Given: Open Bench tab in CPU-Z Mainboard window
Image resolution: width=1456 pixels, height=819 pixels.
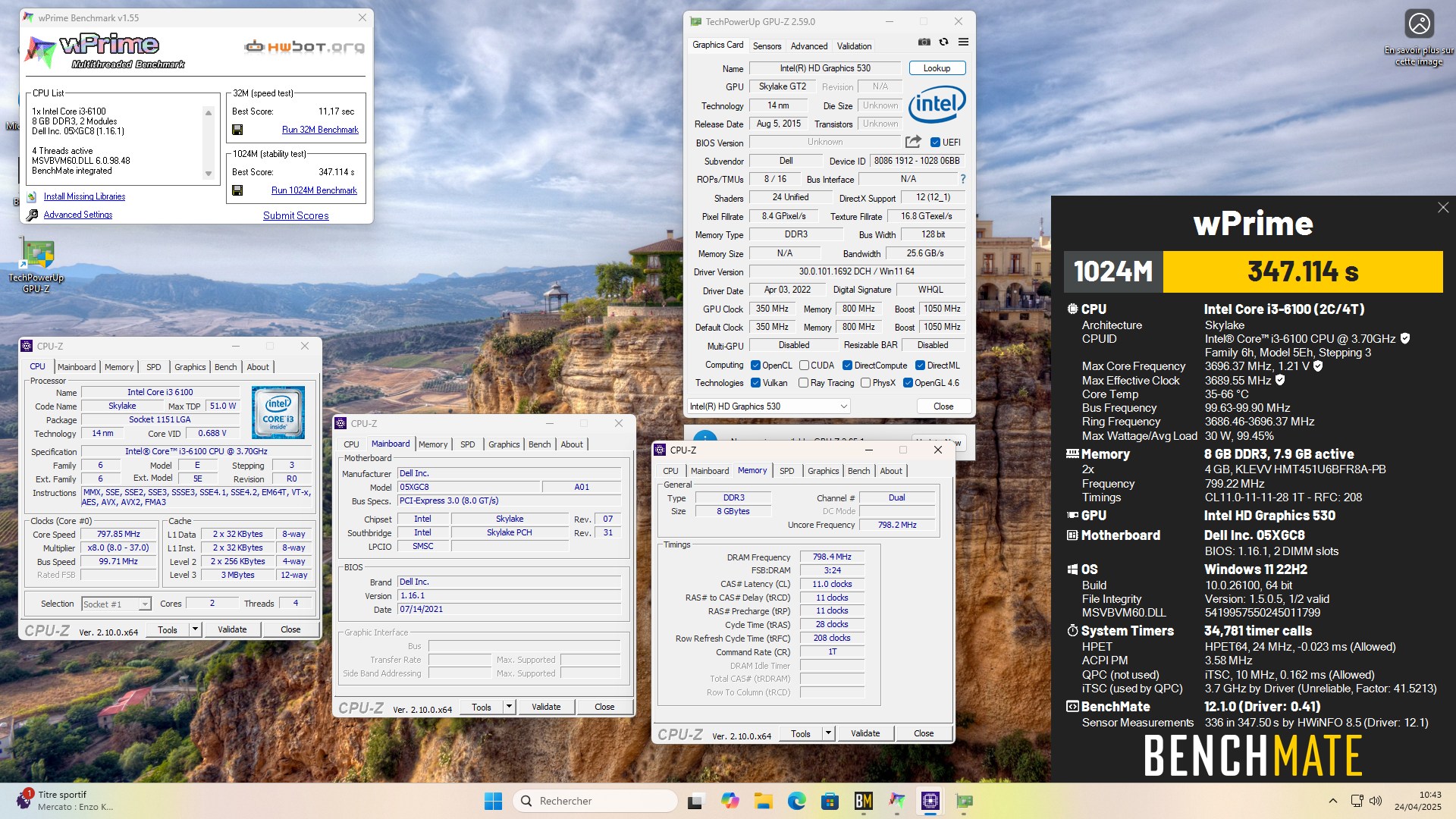Looking at the screenshot, I should [x=539, y=444].
